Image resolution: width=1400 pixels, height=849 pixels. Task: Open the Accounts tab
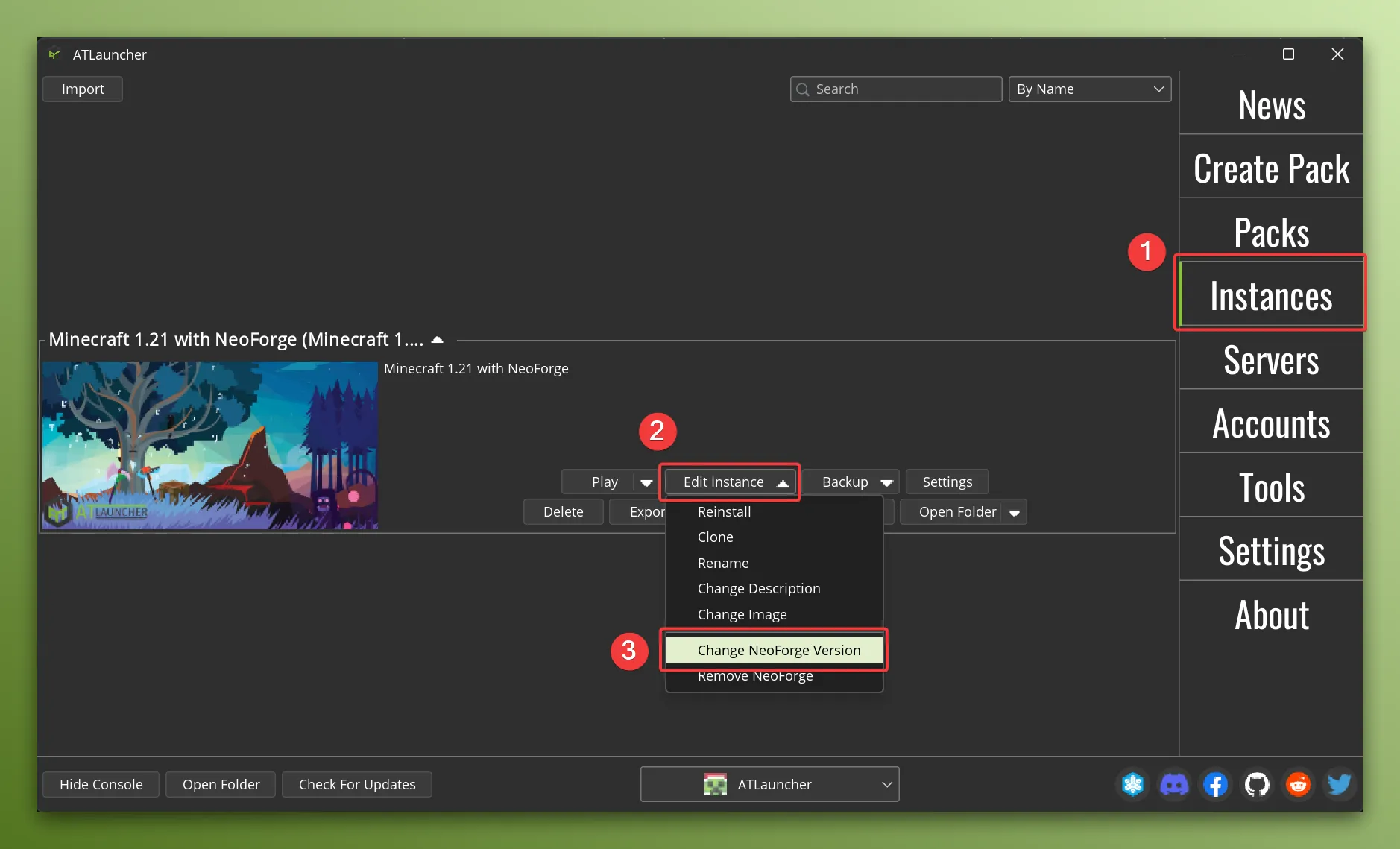tap(1270, 423)
